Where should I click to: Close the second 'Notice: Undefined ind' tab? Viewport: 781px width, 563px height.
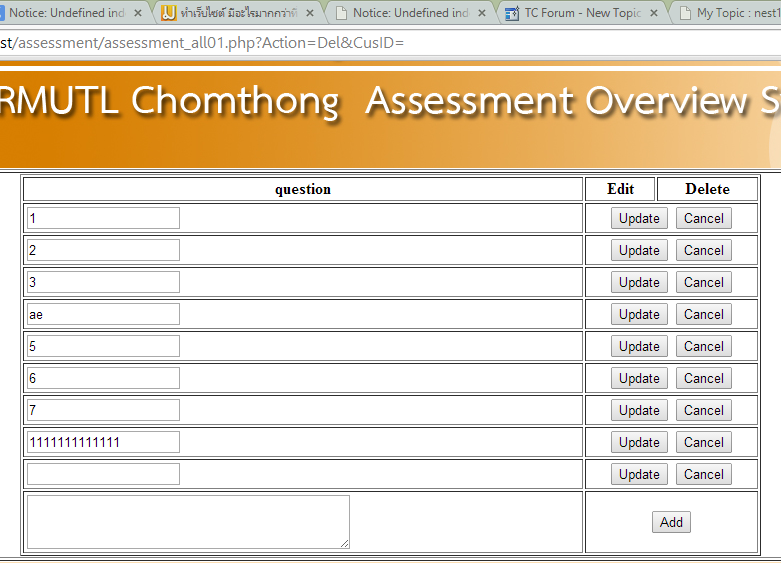pyautogui.click(x=482, y=13)
